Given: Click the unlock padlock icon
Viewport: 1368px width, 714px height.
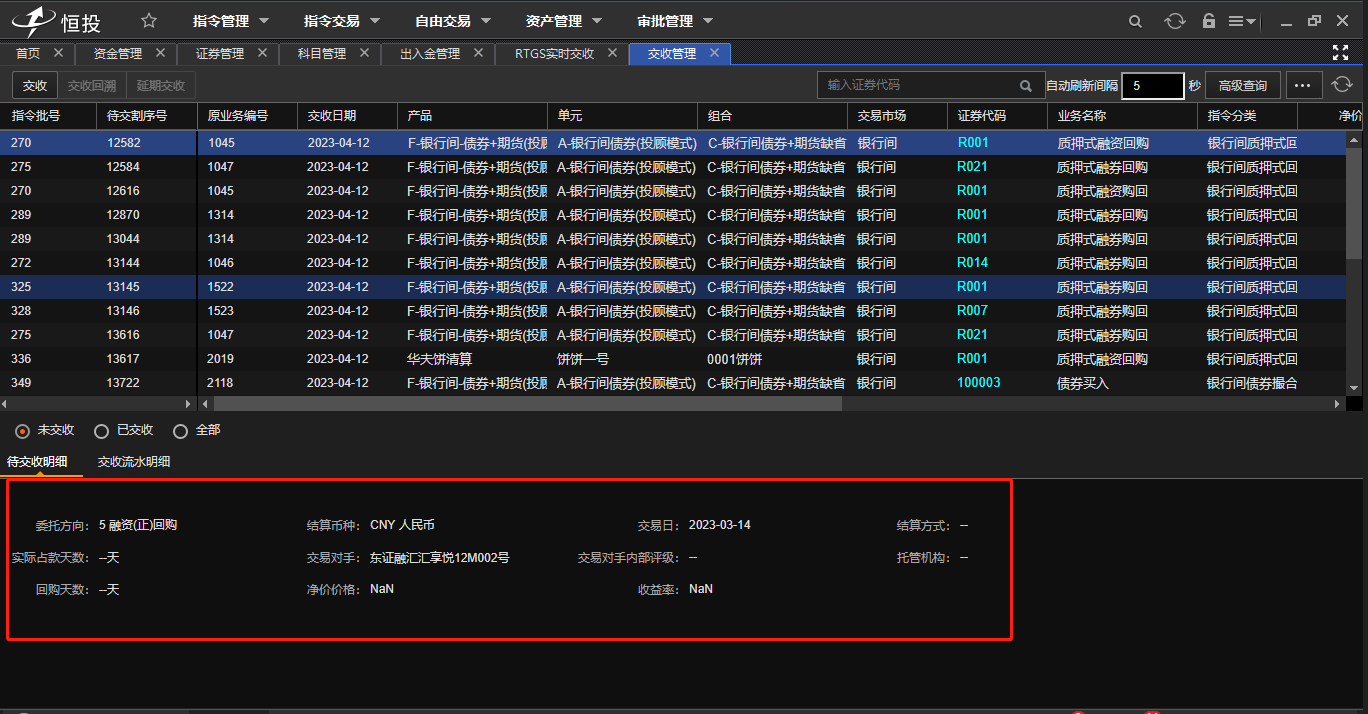Looking at the screenshot, I should 1208,21.
